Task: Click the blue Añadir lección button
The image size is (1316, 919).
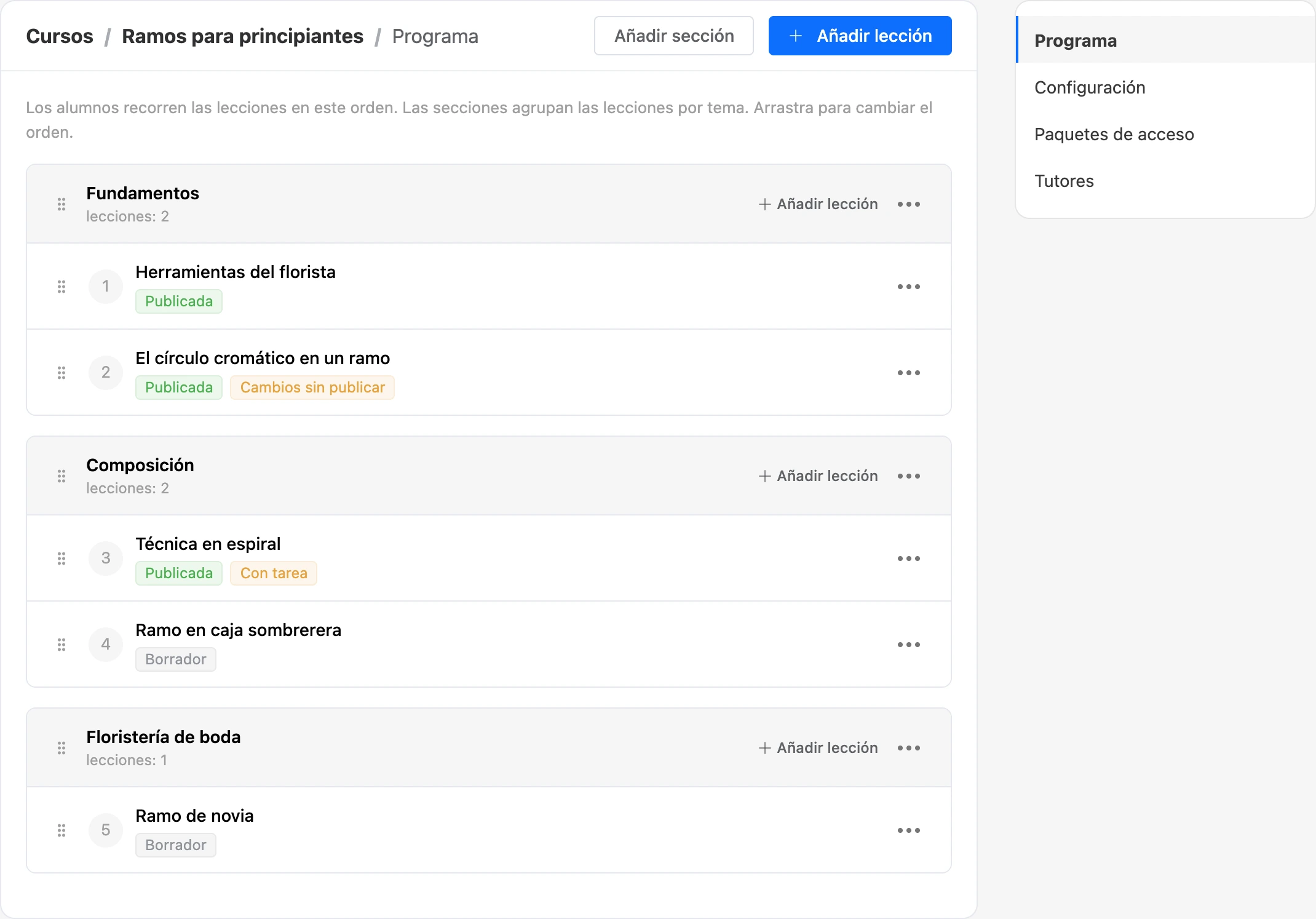Action: coord(860,36)
